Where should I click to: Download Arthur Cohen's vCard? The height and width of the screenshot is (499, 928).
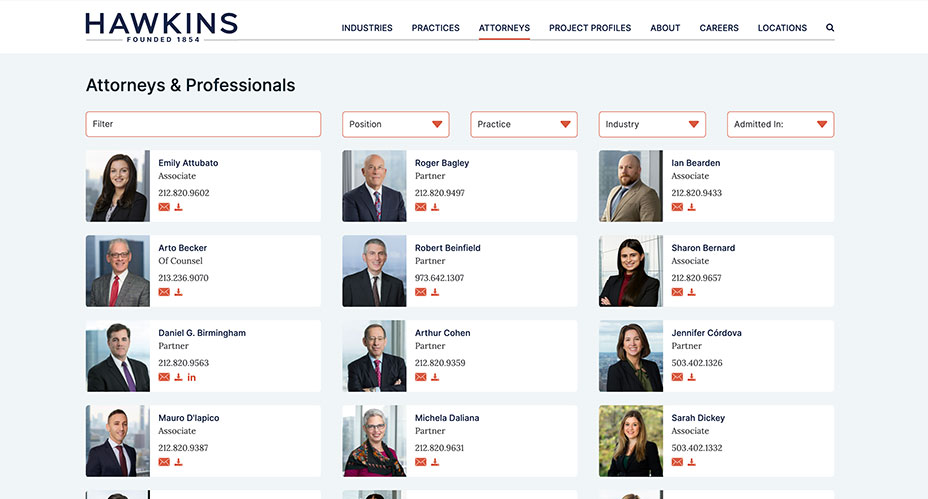point(435,377)
